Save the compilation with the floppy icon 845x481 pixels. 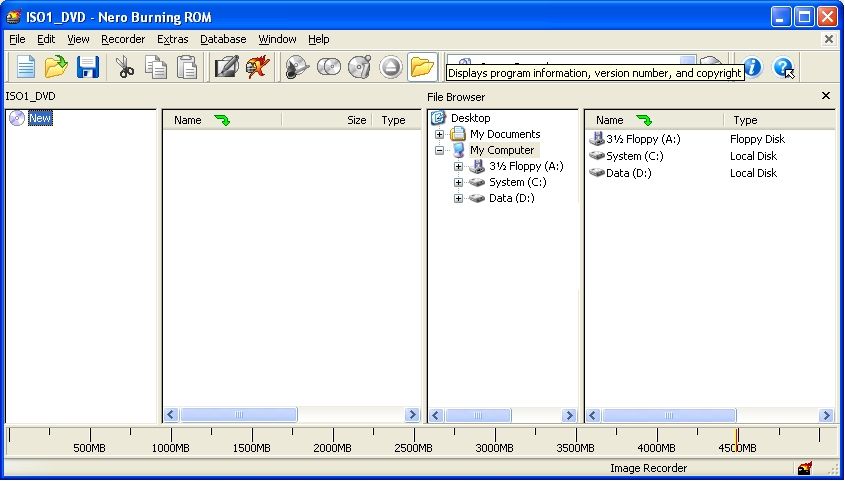click(x=88, y=67)
